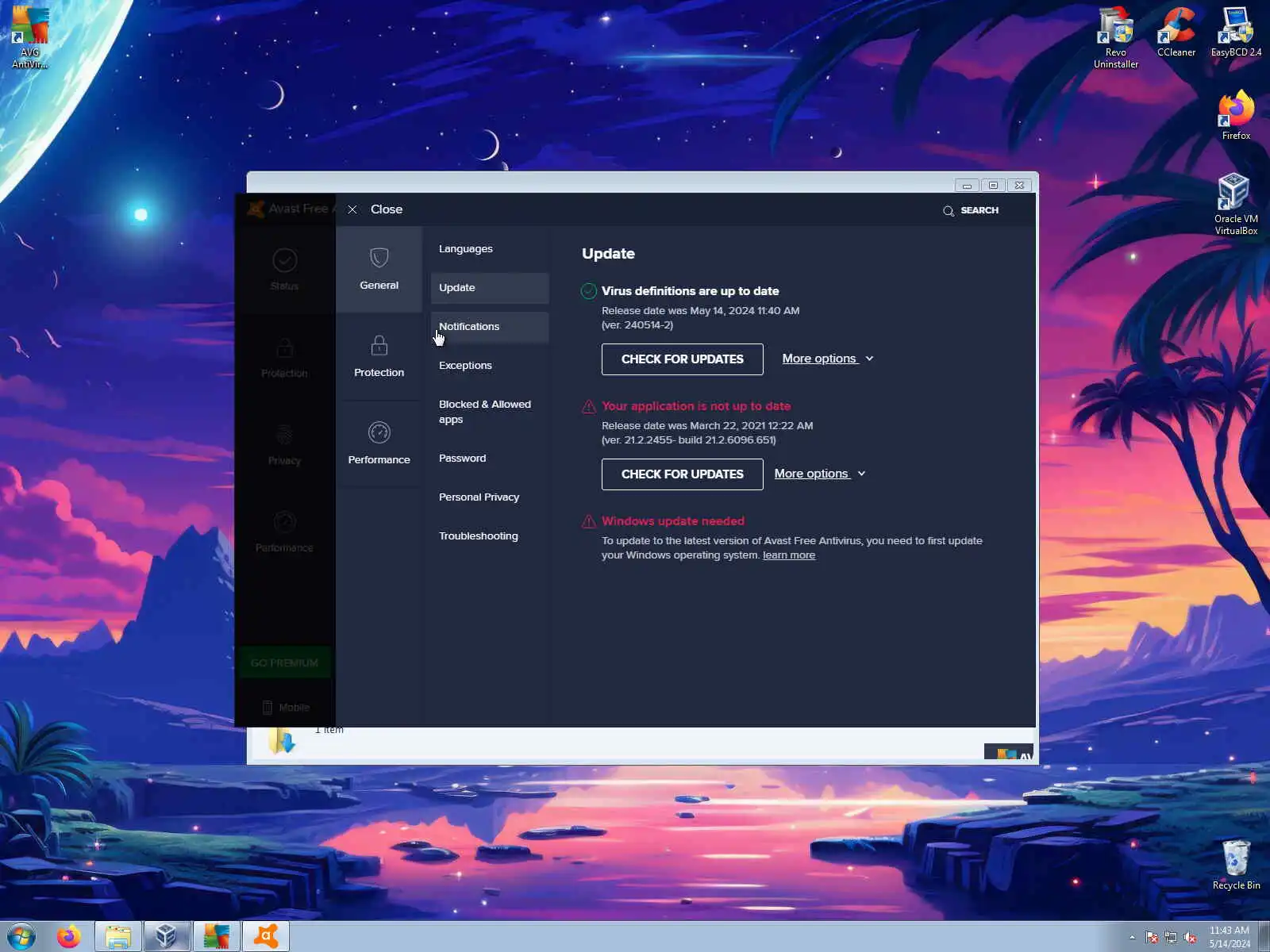The height and width of the screenshot is (952, 1270).
Task: Maximize the background Explorer window
Action: 993,186
